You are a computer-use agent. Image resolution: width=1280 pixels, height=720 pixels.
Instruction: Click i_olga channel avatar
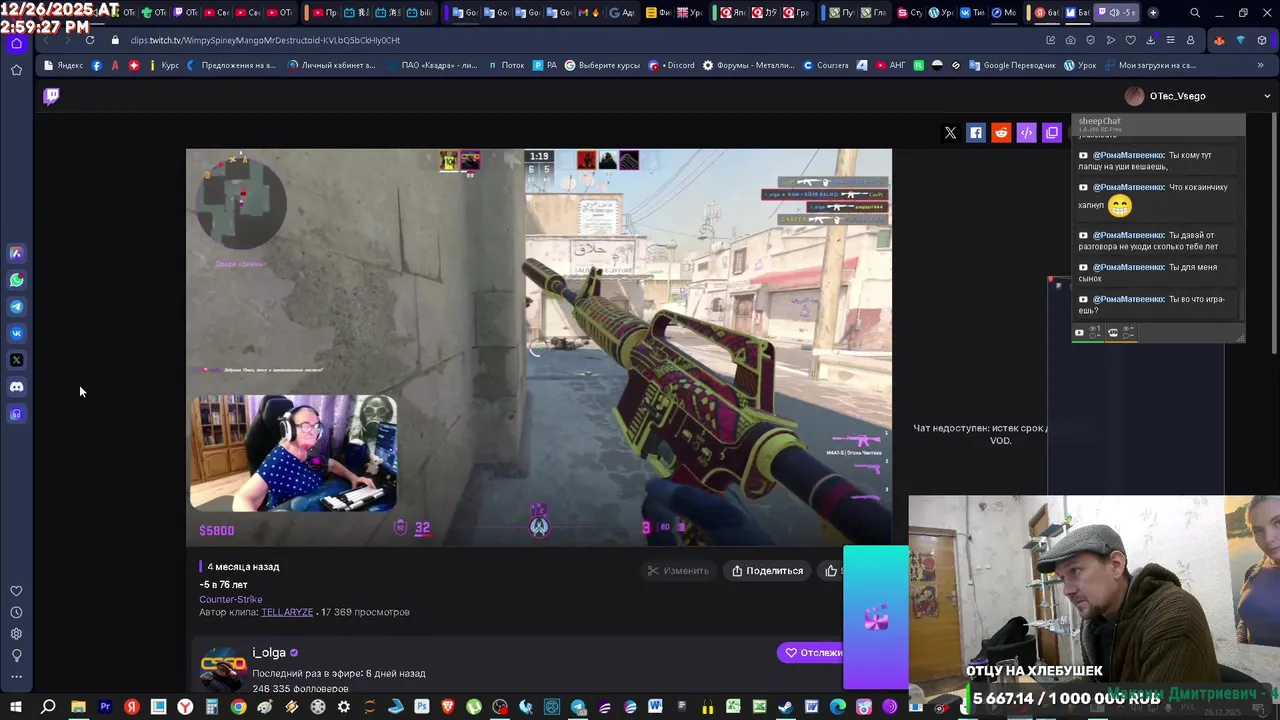[224, 668]
